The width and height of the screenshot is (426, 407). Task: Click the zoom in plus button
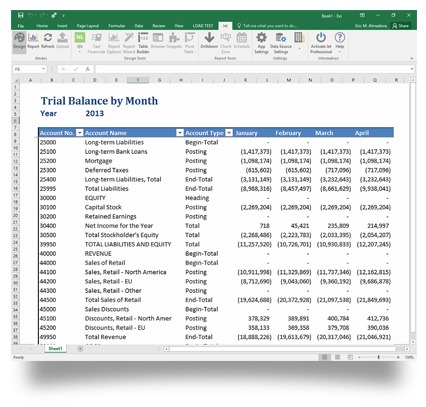click(398, 357)
